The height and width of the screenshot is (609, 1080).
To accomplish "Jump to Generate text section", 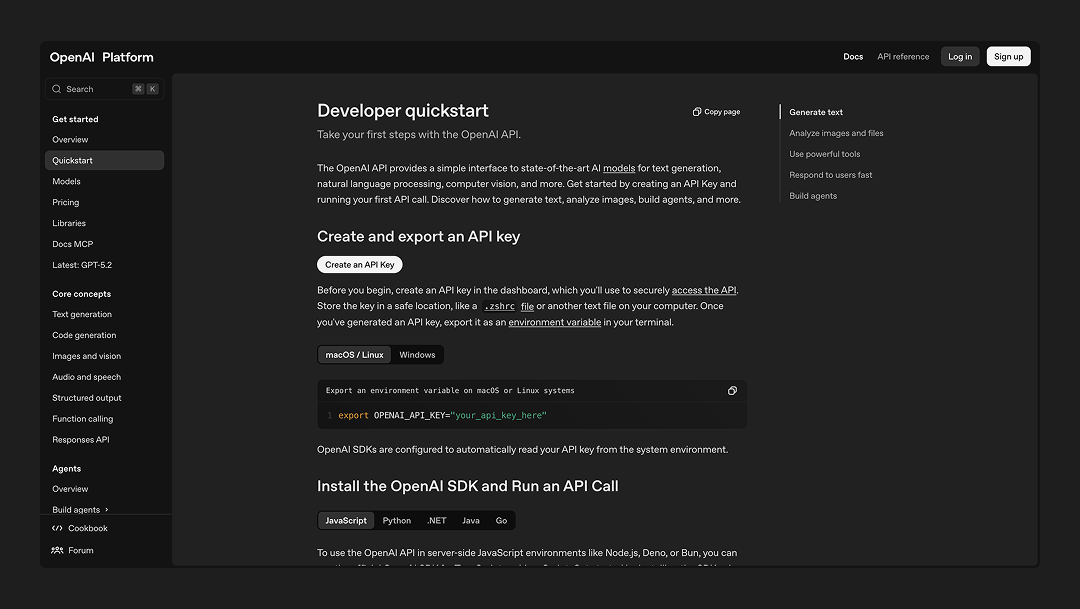I will [x=816, y=112].
